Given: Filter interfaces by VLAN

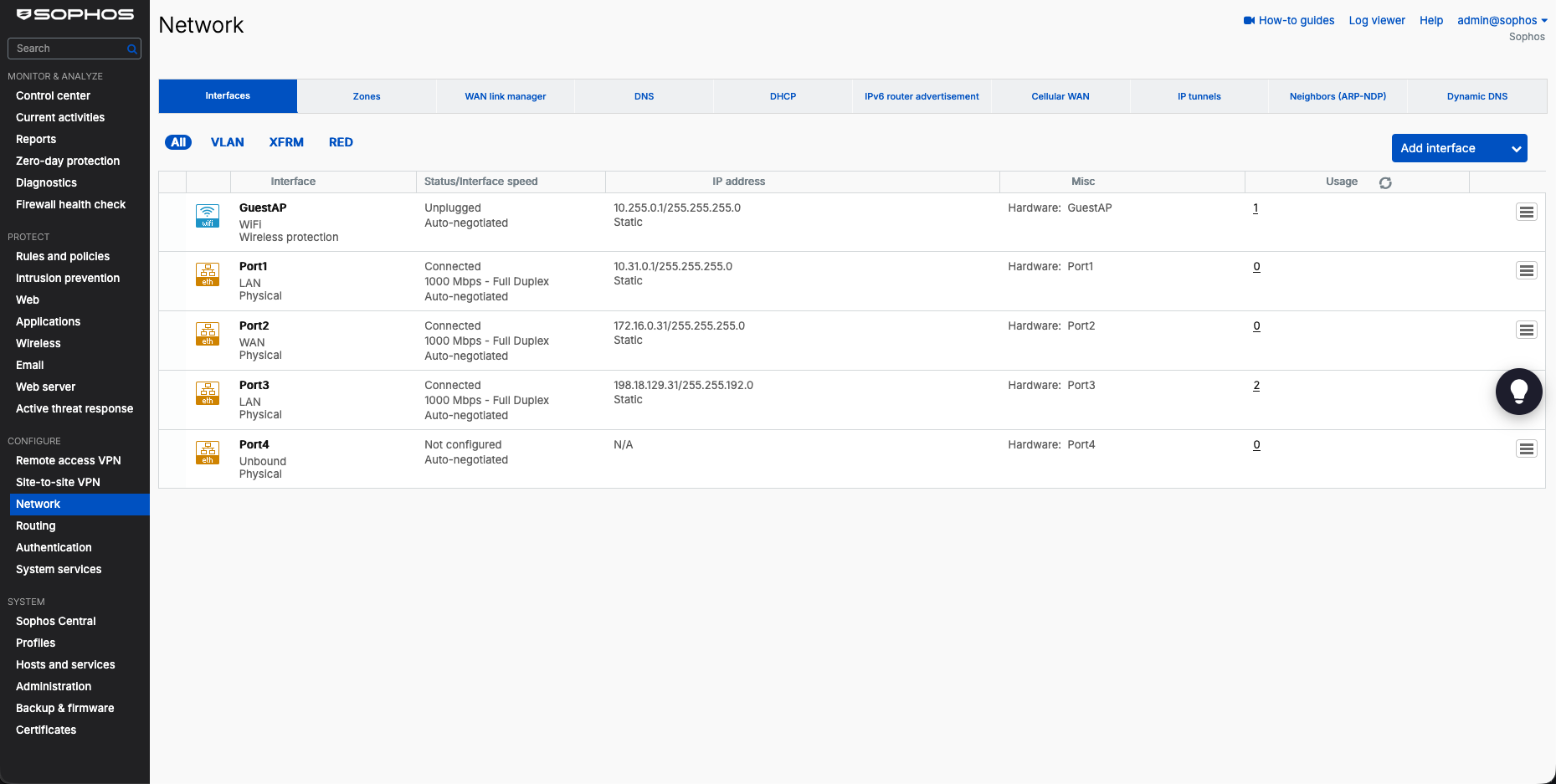Looking at the screenshot, I should (228, 142).
